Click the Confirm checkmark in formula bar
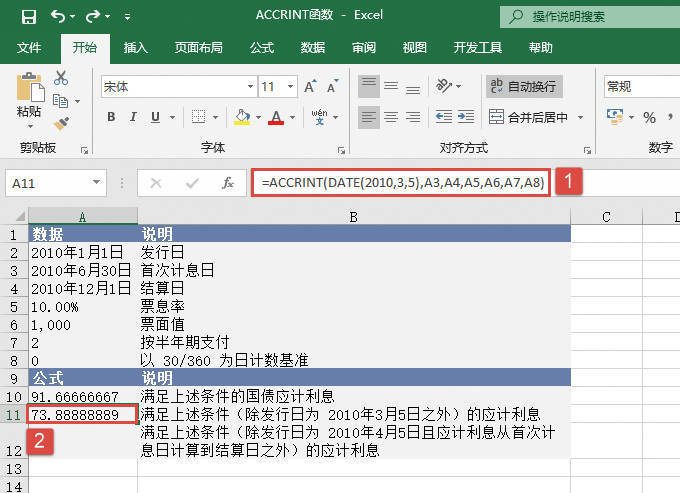The image size is (680, 493). coord(192,183)
